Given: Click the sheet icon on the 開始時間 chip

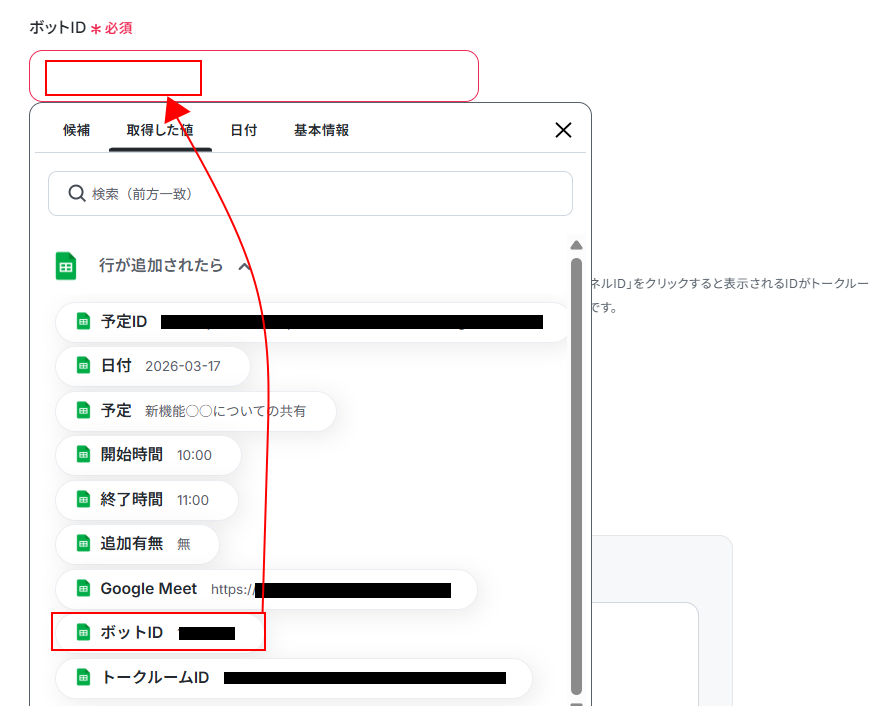Looking at the screenshot, I should point(83,454).
